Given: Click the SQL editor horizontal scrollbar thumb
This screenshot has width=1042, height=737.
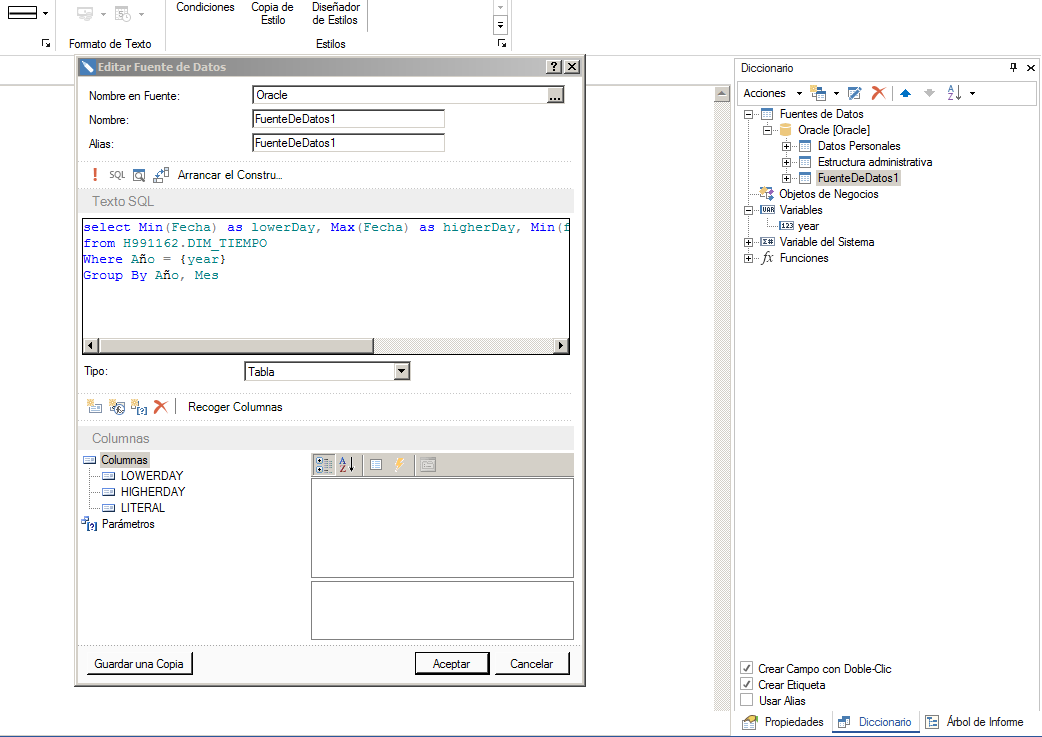Looking at the screenshot, I should pyautogui.click(x=237, y=346).
